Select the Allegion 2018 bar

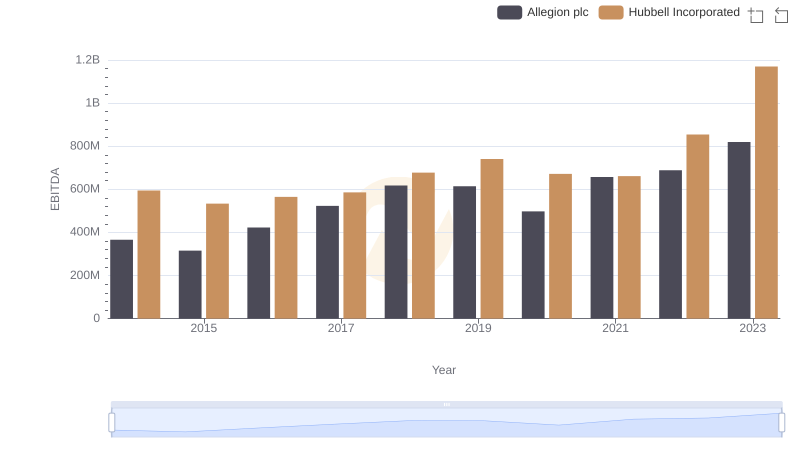coord(396,252)
